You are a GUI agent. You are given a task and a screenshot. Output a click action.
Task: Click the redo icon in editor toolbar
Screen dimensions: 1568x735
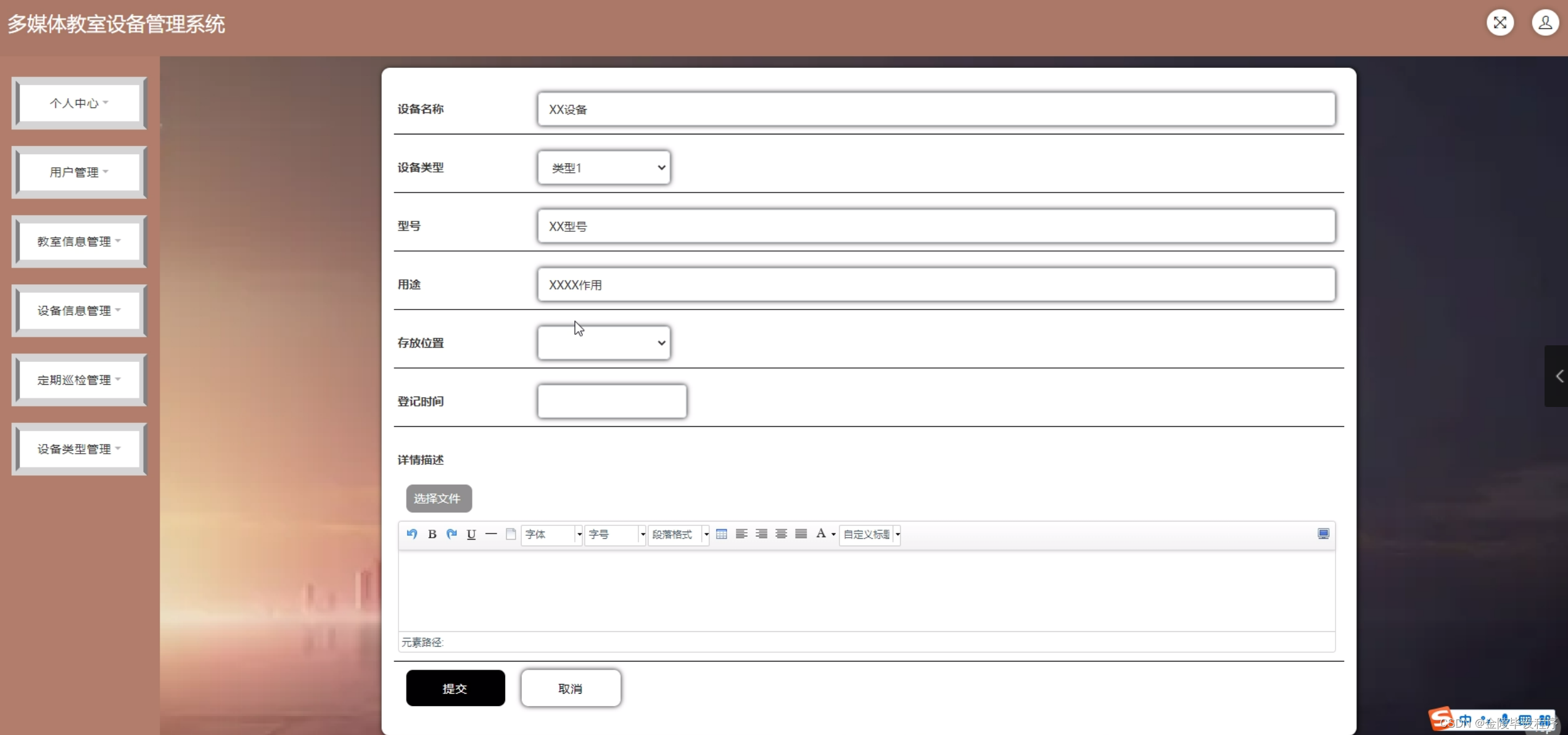coord(452,534)
